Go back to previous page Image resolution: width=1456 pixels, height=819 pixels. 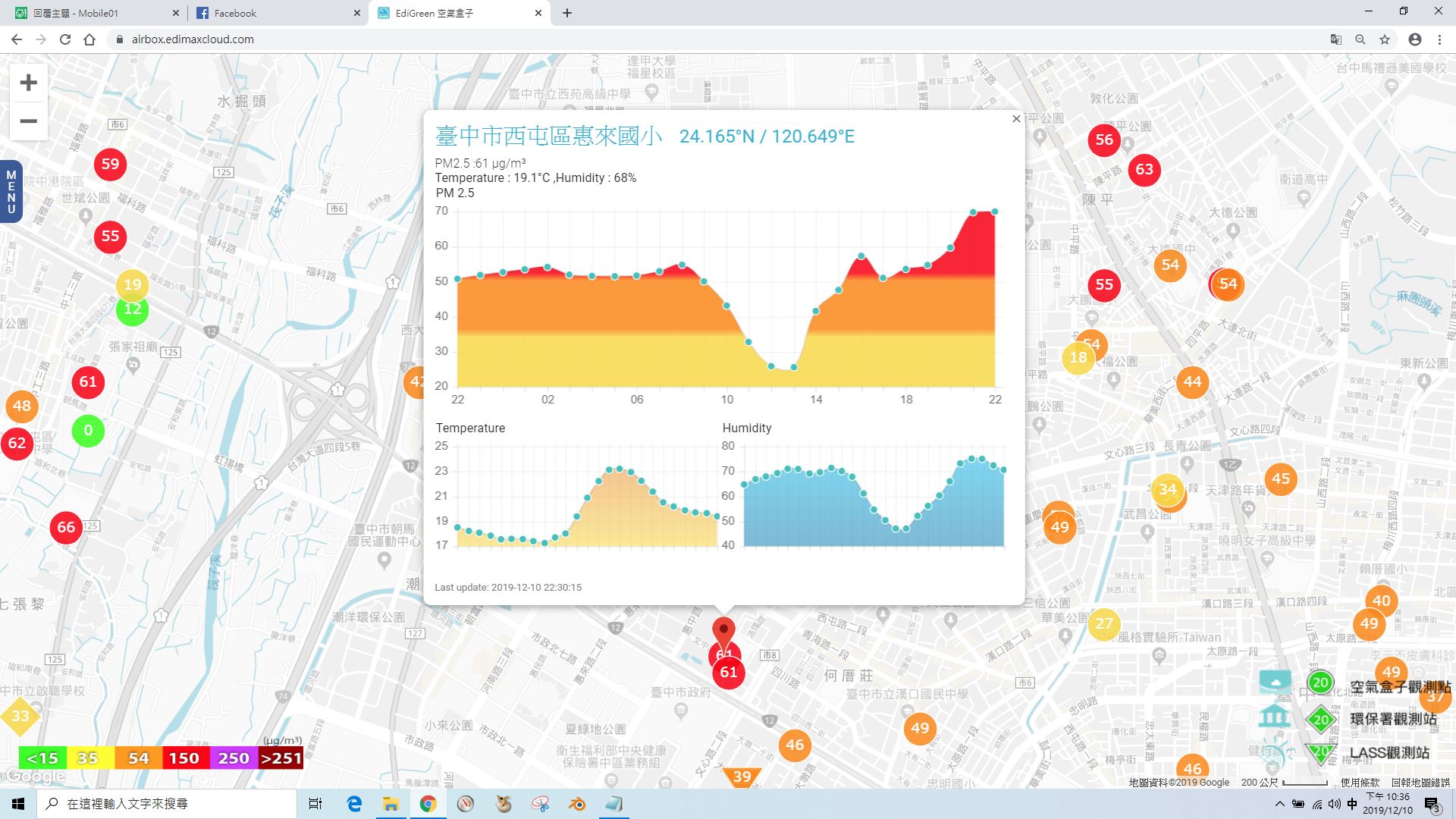[x=17, y=39]
